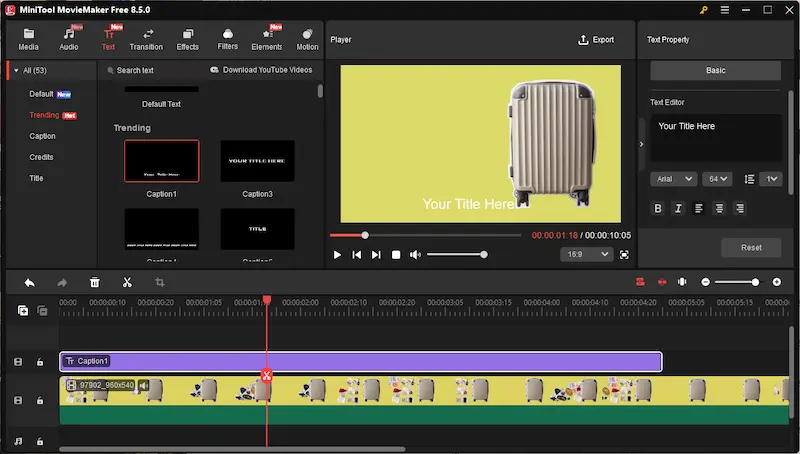This screenshot has height=454, width=800.
Task: Open the Effects library
Action: (x=187, y=39)
